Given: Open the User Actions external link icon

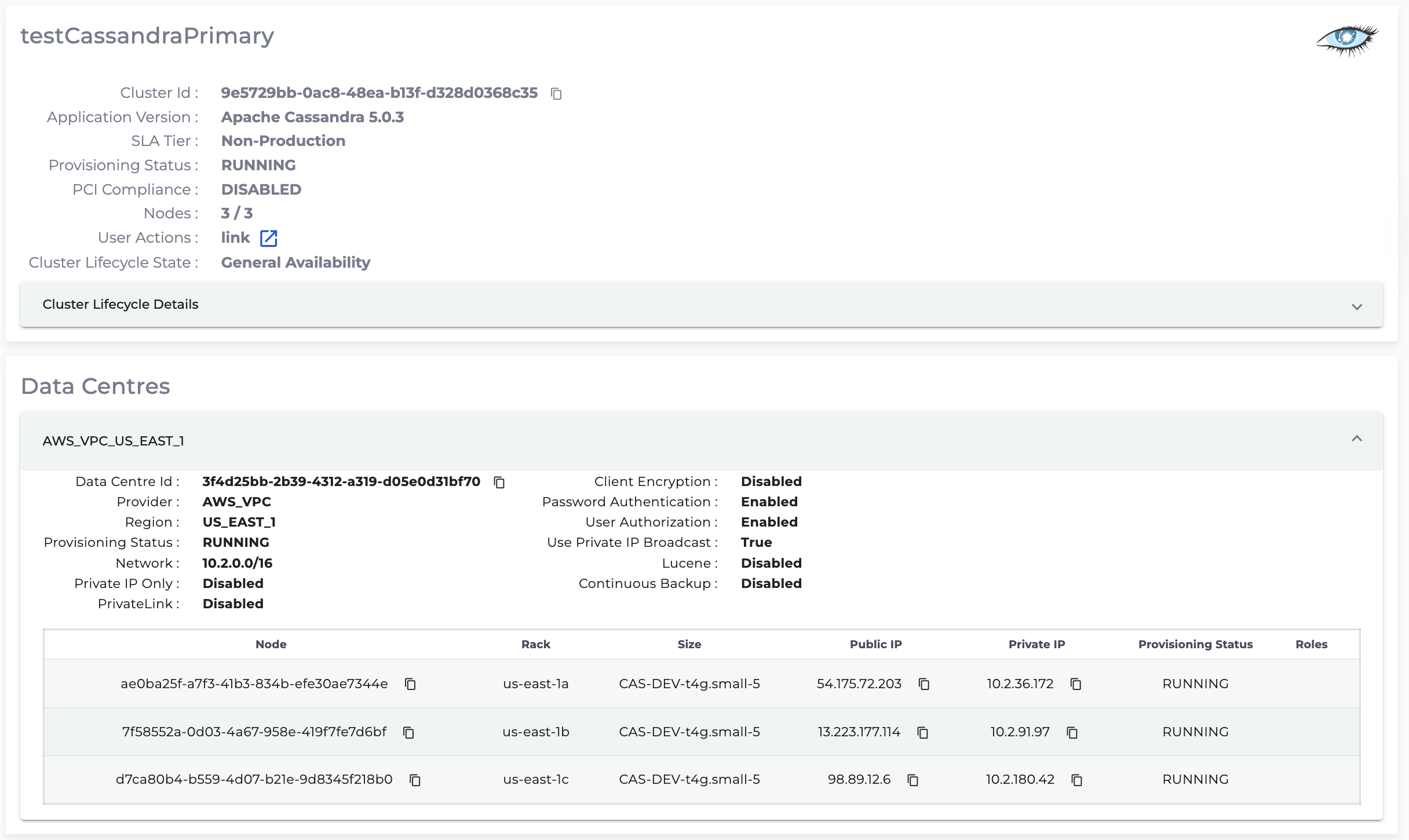Looking at the screenshot, I should (269, 238).
